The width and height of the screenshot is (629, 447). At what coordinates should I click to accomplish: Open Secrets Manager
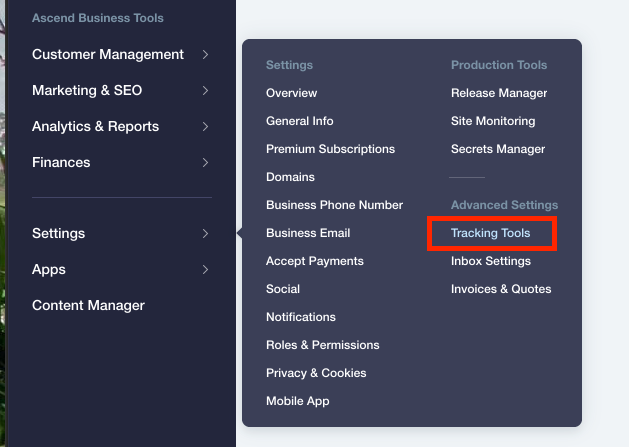click(x=498, y=149)
